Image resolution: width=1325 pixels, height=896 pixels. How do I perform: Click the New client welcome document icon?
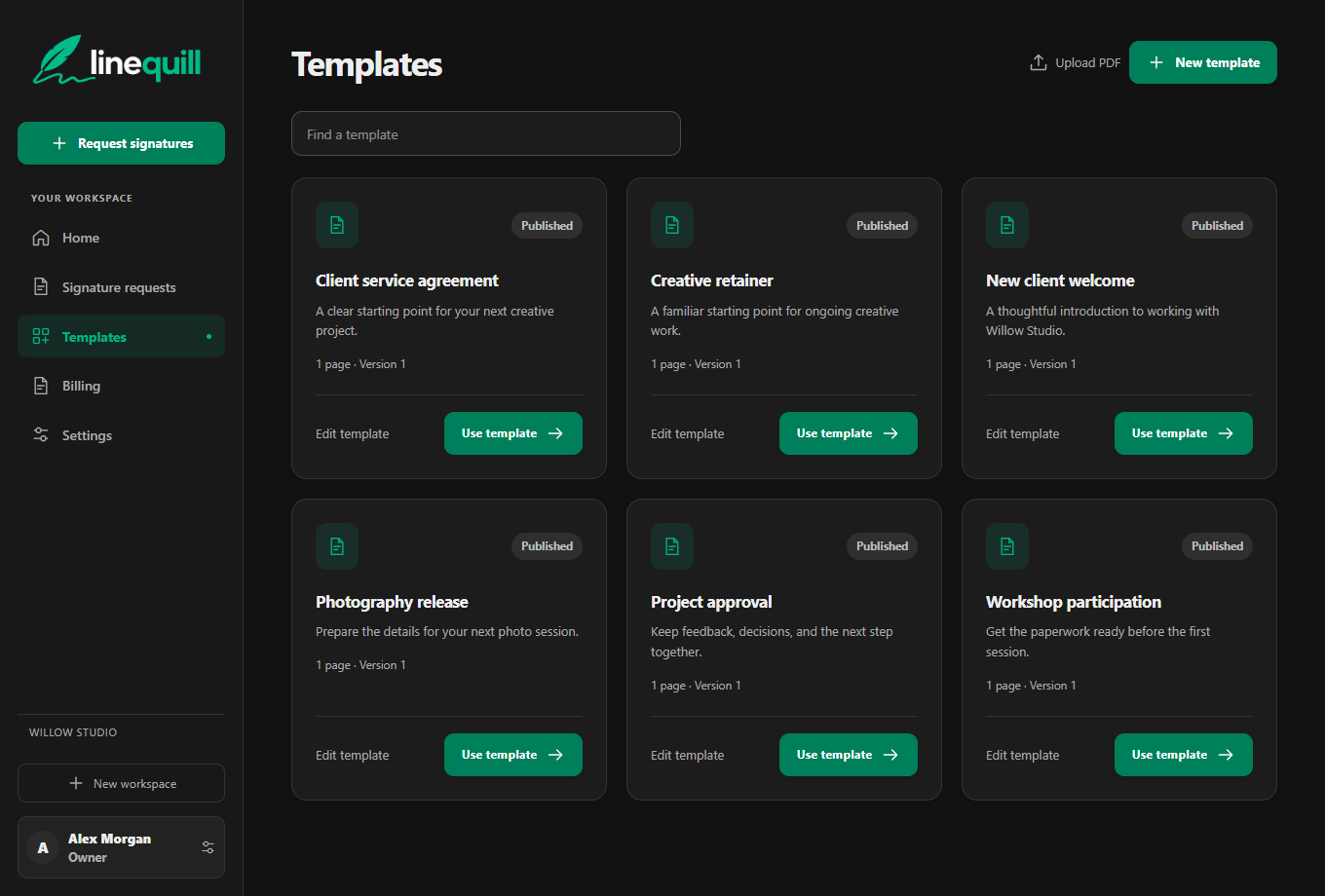pyautogui.click(x=1007, y=225)
